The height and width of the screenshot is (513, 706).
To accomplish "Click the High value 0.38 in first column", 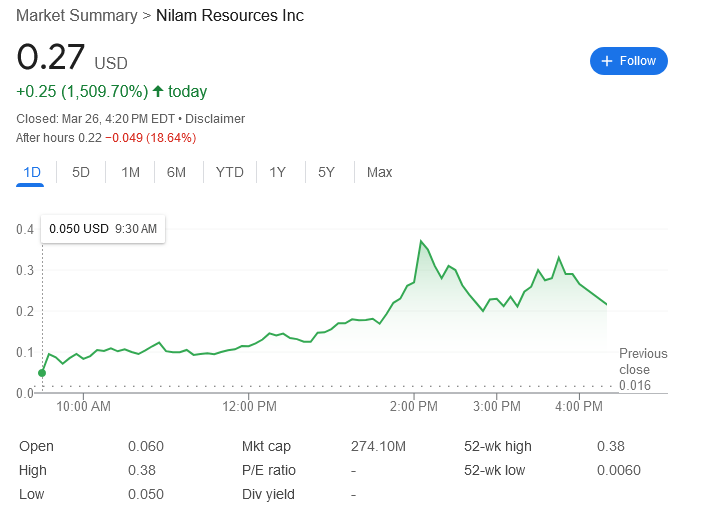I will 142,470.
